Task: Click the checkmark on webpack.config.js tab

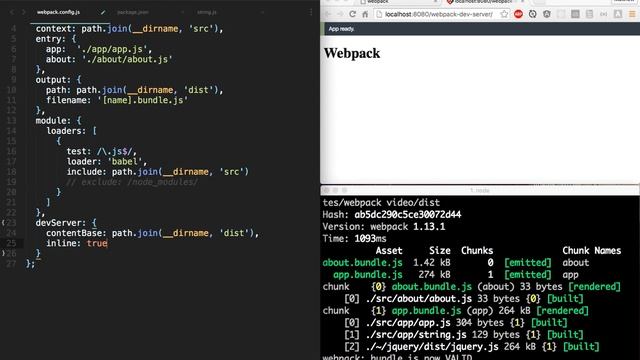Action: click(x=103, y=12)
